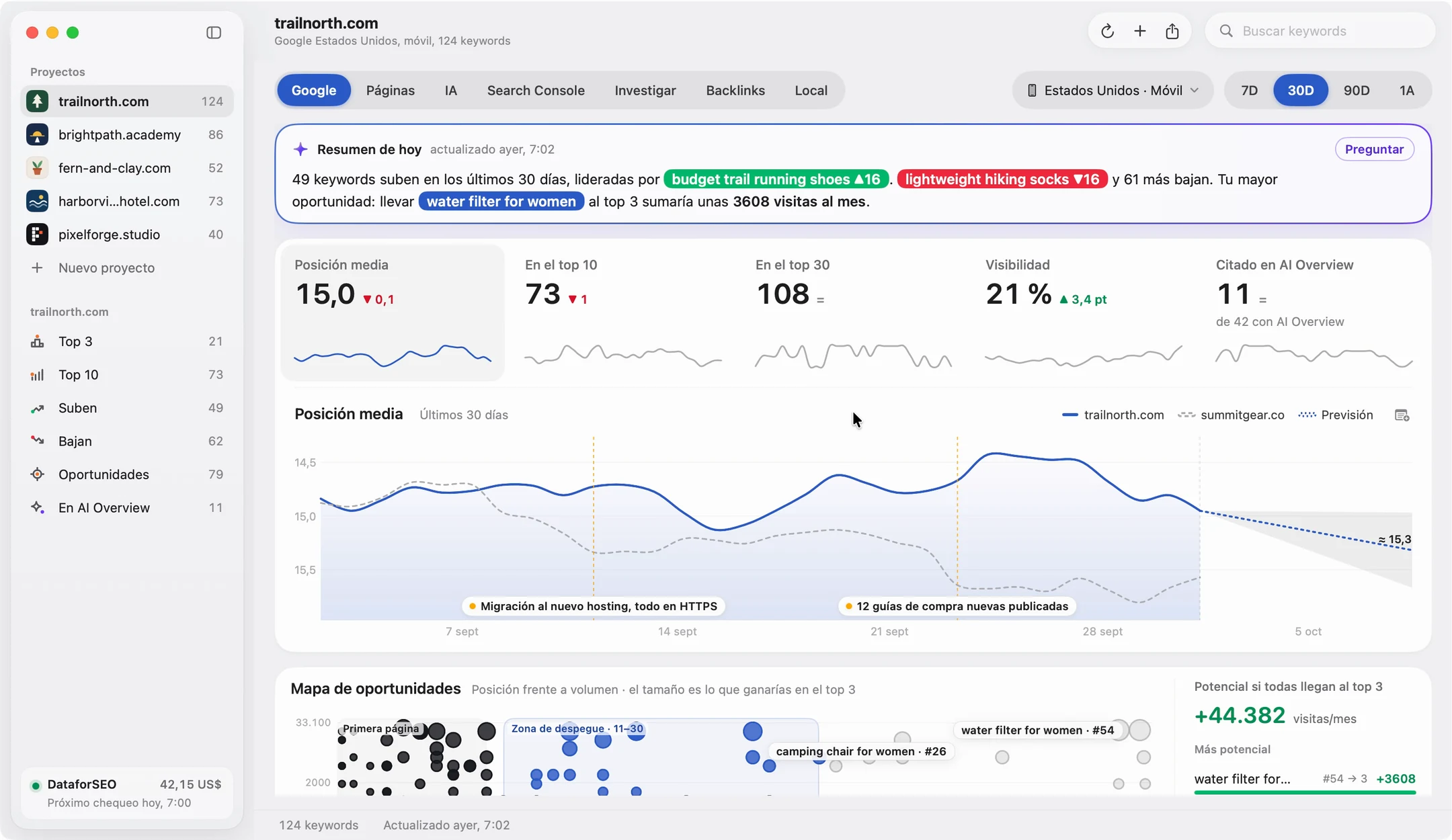Click the brightpath.academy project icon
This screenshot has height=840, width=1452.
click(x=37, y=134)
